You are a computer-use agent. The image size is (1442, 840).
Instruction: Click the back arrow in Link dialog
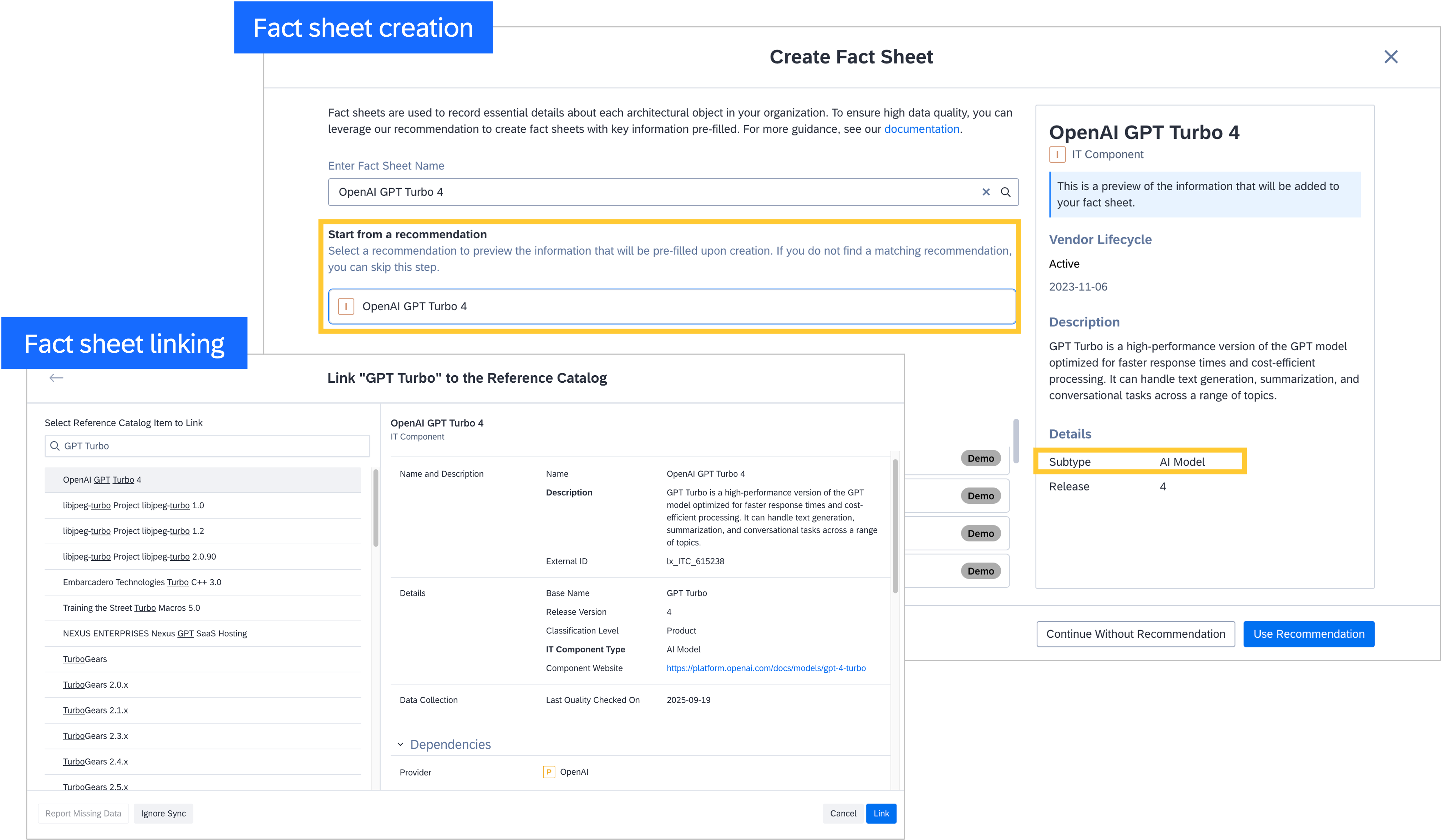click(56, 378)
